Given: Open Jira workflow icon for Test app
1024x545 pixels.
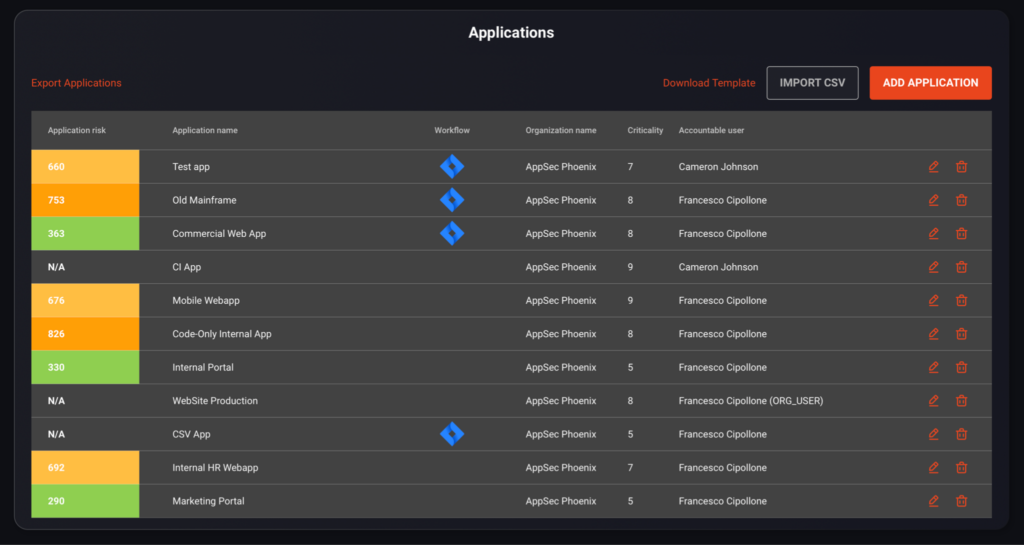Looking at the screenshot, I should click(452, 166).
